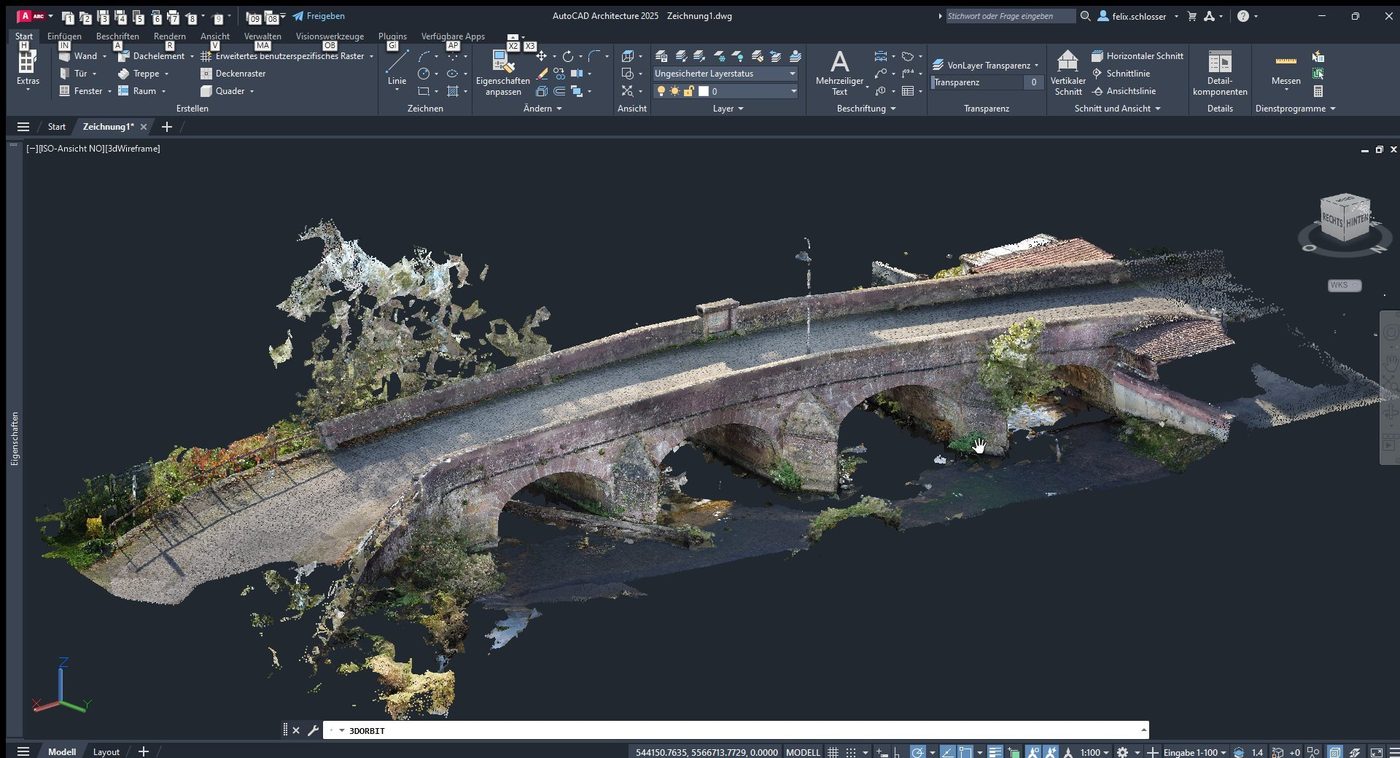
Task: Click the layer color swatch in Layer panel
Action: coord(703,91)
